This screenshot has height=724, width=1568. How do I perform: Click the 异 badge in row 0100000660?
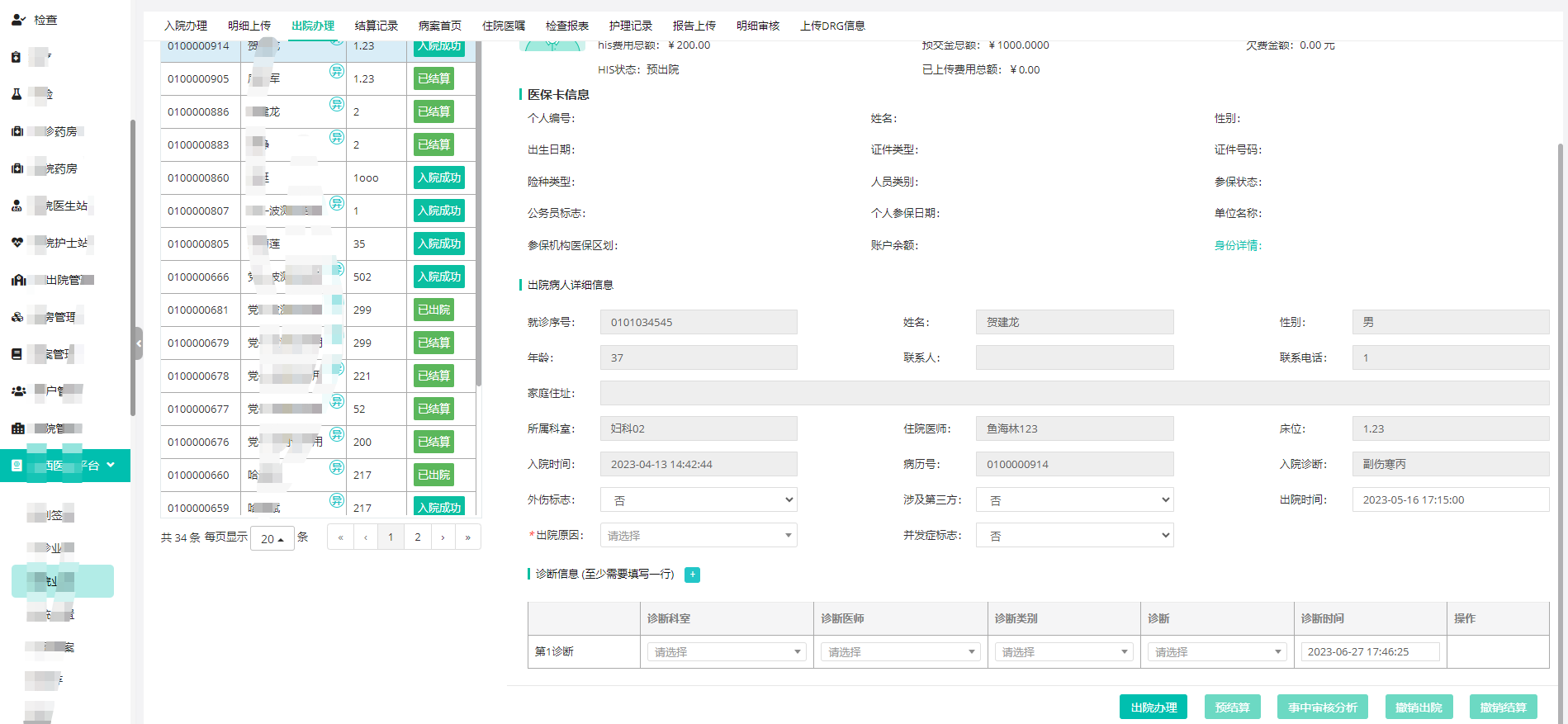[x=337, y=467]
